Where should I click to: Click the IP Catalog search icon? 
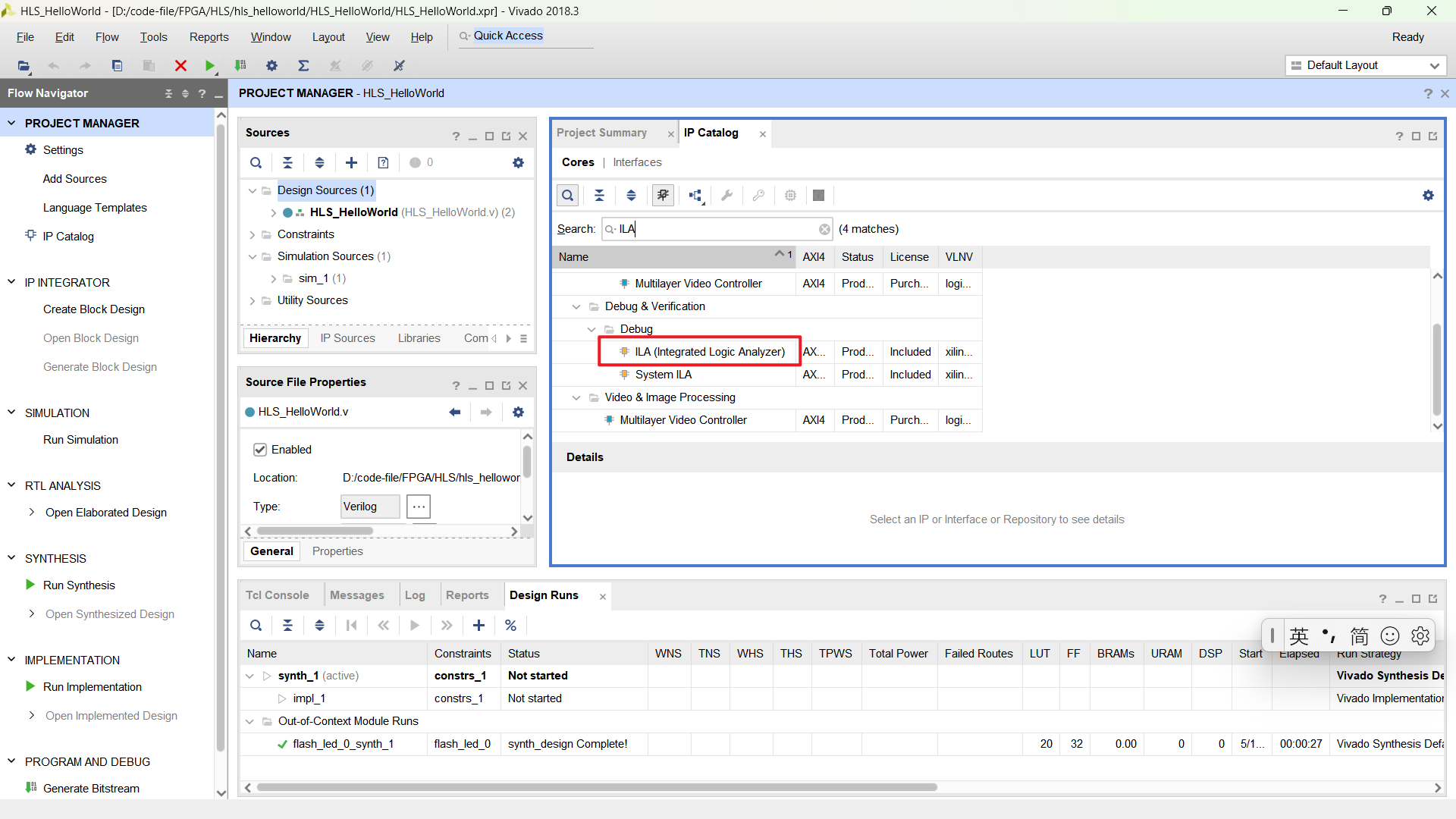567,196
